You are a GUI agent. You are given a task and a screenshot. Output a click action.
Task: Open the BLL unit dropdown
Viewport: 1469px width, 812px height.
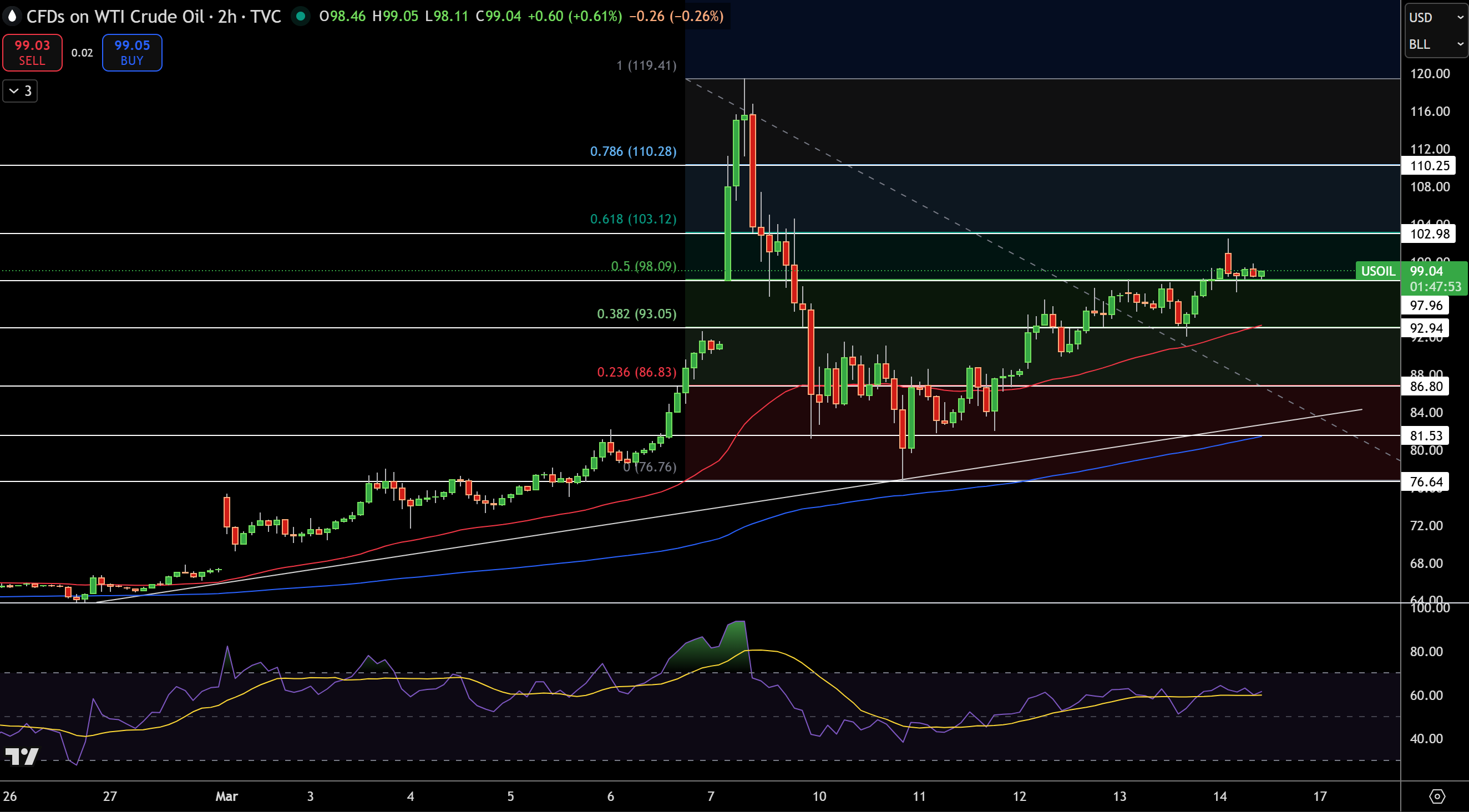tap(1436, 44)
